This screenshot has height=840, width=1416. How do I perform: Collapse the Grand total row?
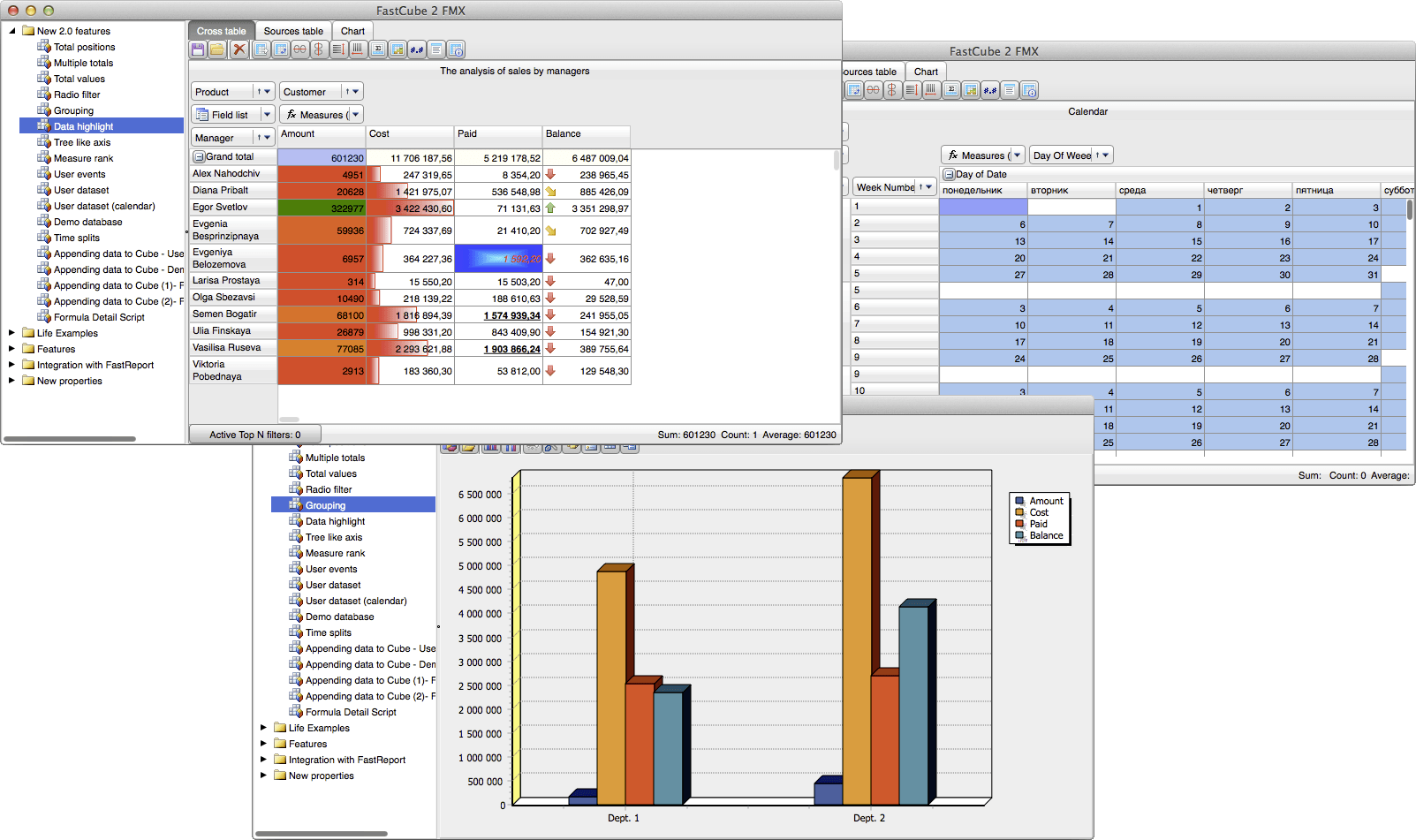[200, 157]
